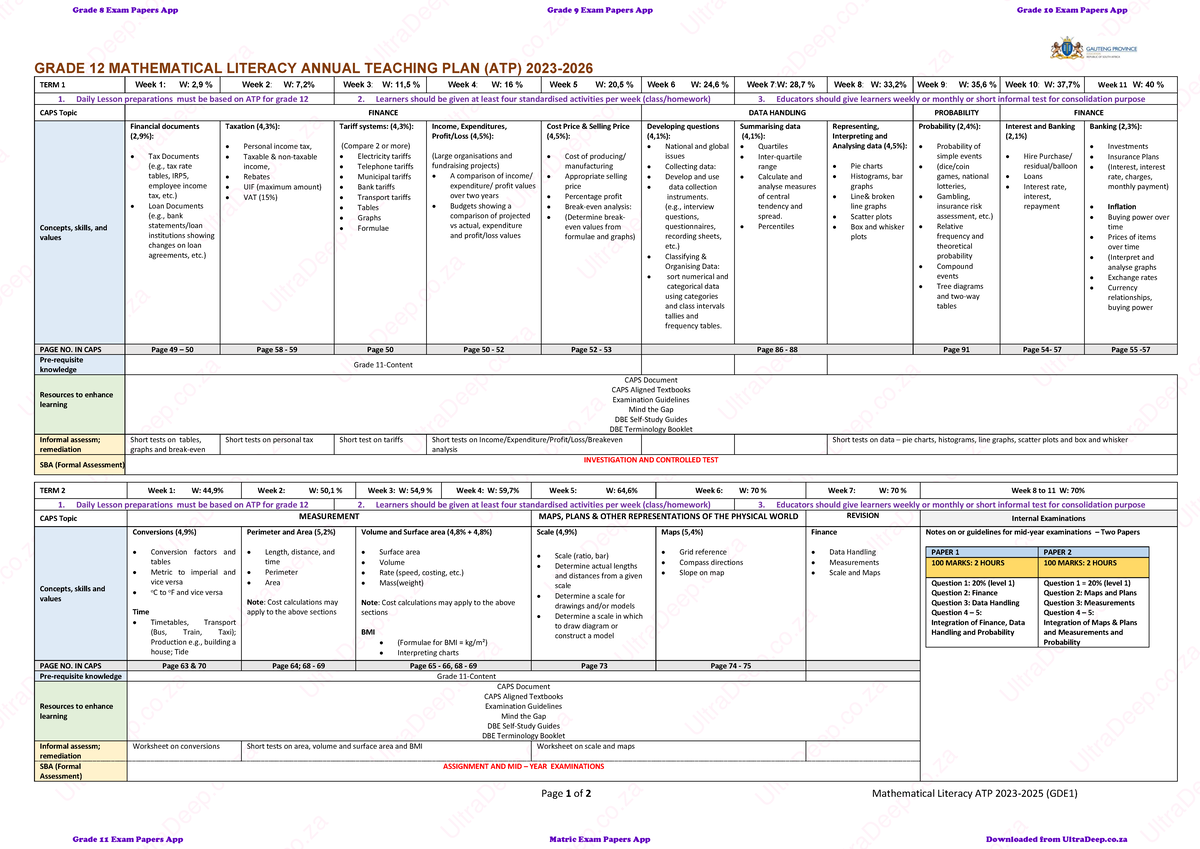Open the Grade 11 Exam Papers App link

pos(128,839)
